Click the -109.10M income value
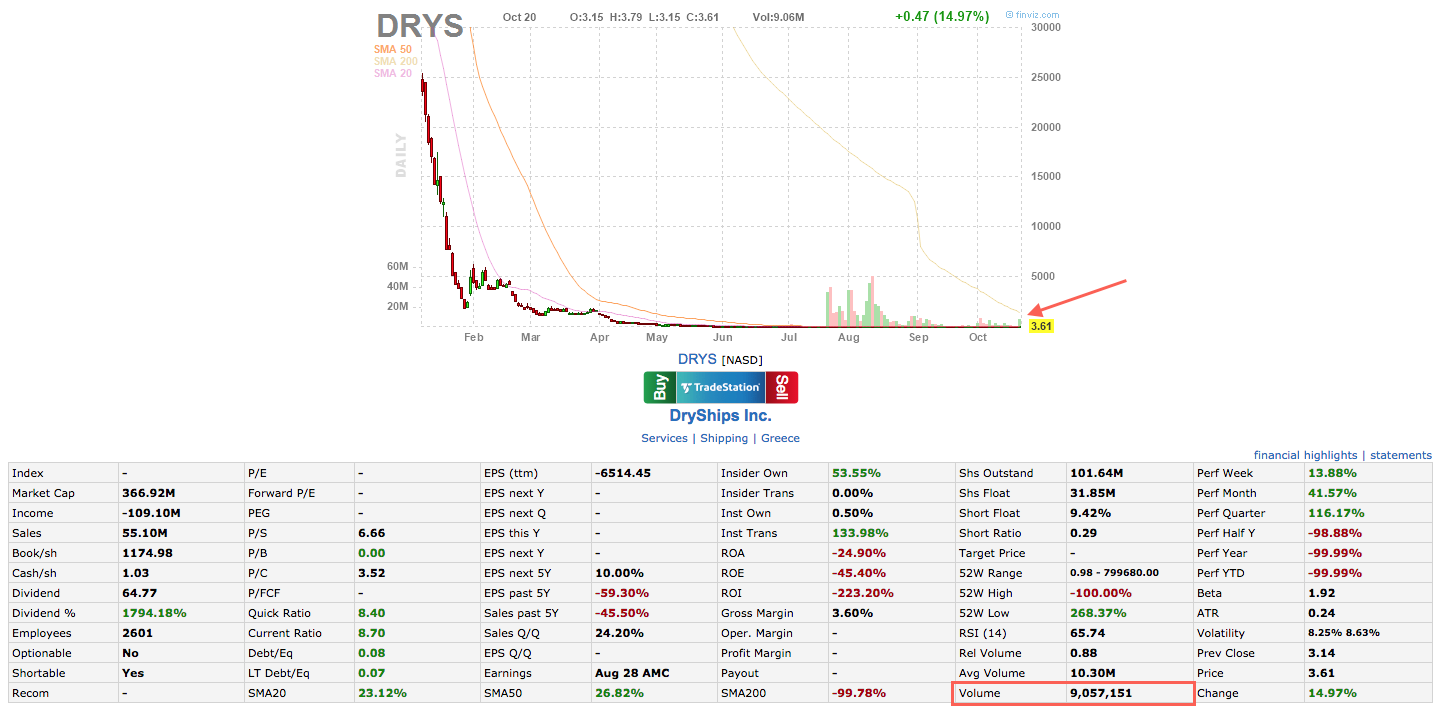 click(149, 513)
